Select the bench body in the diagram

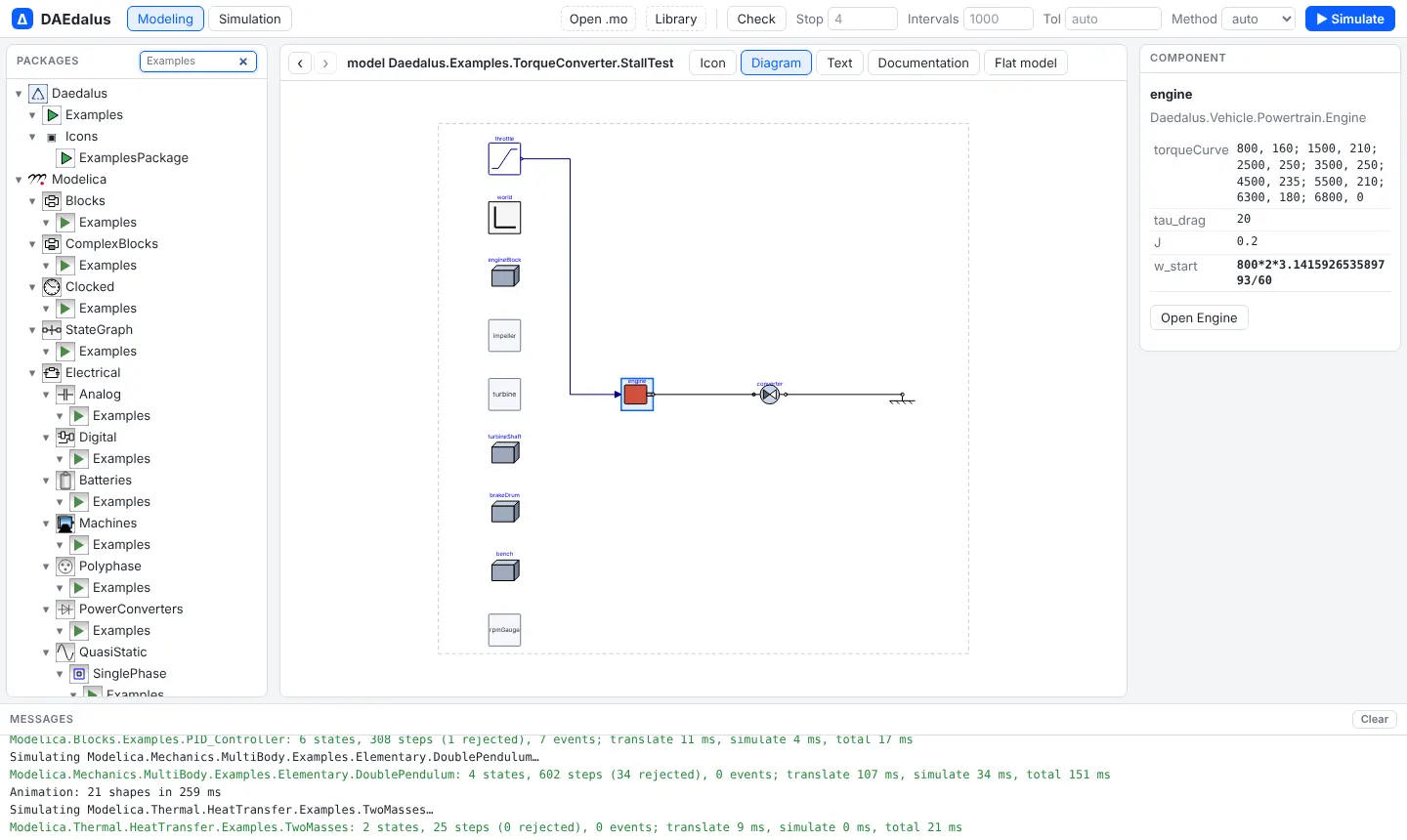tap(504, 569)
